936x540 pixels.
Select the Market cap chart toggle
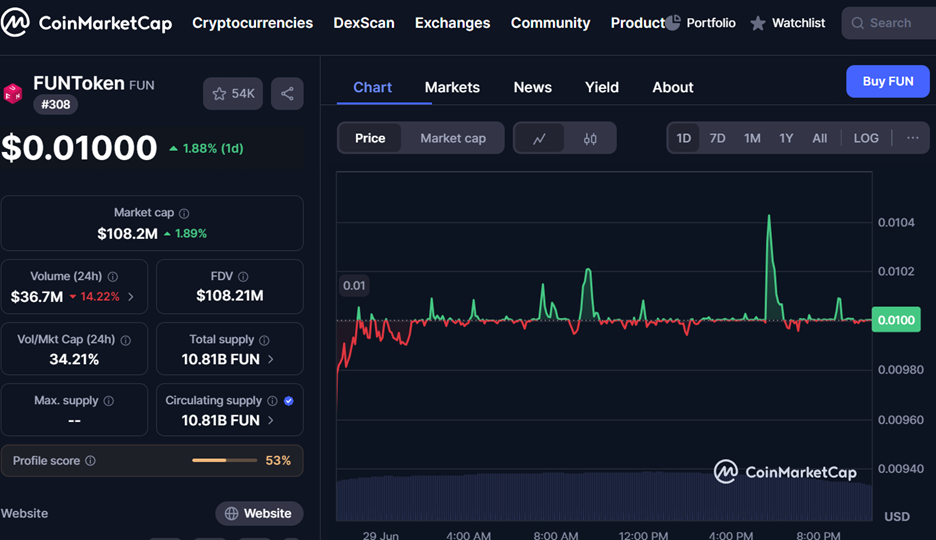coord(452,138)
